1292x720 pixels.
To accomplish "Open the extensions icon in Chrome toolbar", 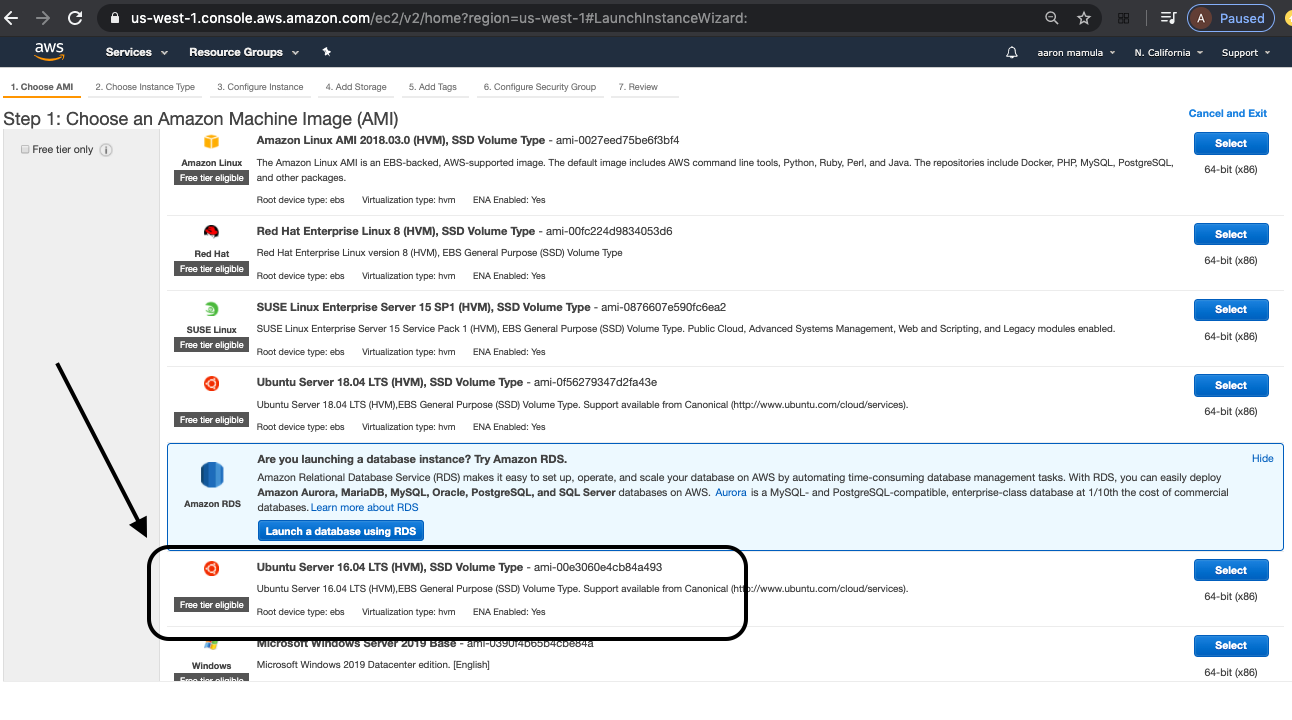I will [1124, 18].
